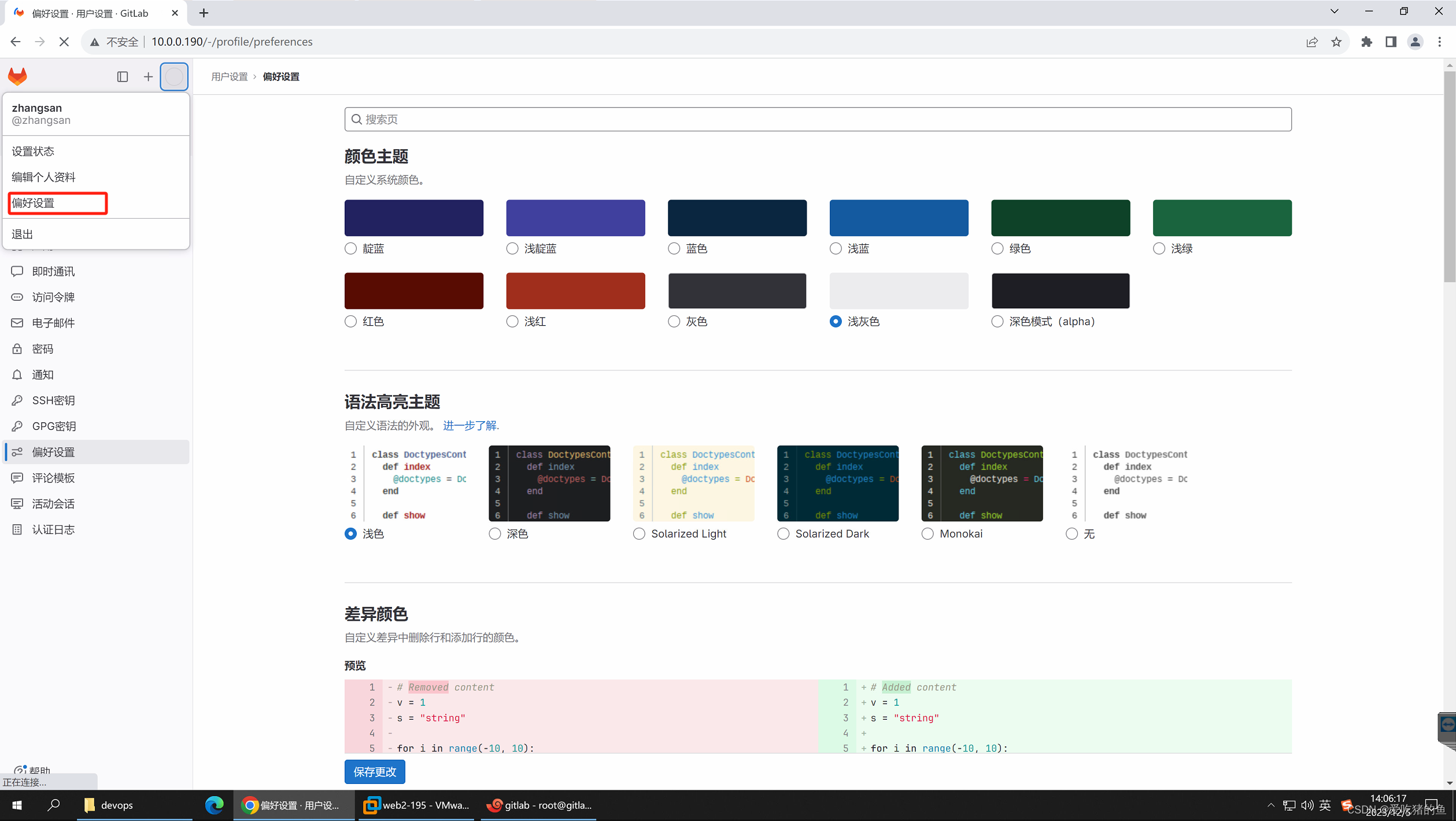The width and height of the screenshot is (1456, 821).
Task: Click the 评论模板 comment icon
Action: click(x=17, y=478)
